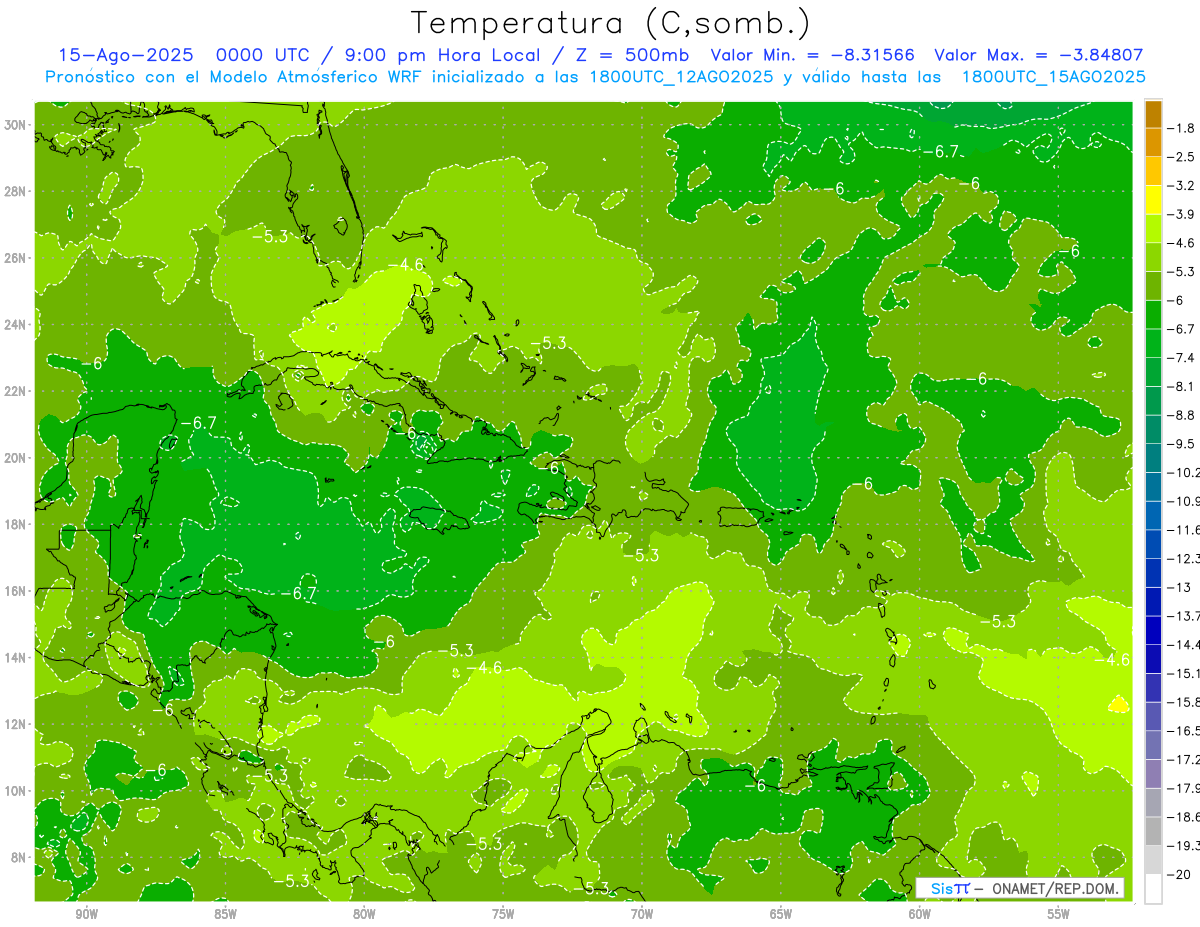Click the colorbar label "-17.2"
Image resolution: width=1200 pixels, height=927 pixels.
[1184, 759]
